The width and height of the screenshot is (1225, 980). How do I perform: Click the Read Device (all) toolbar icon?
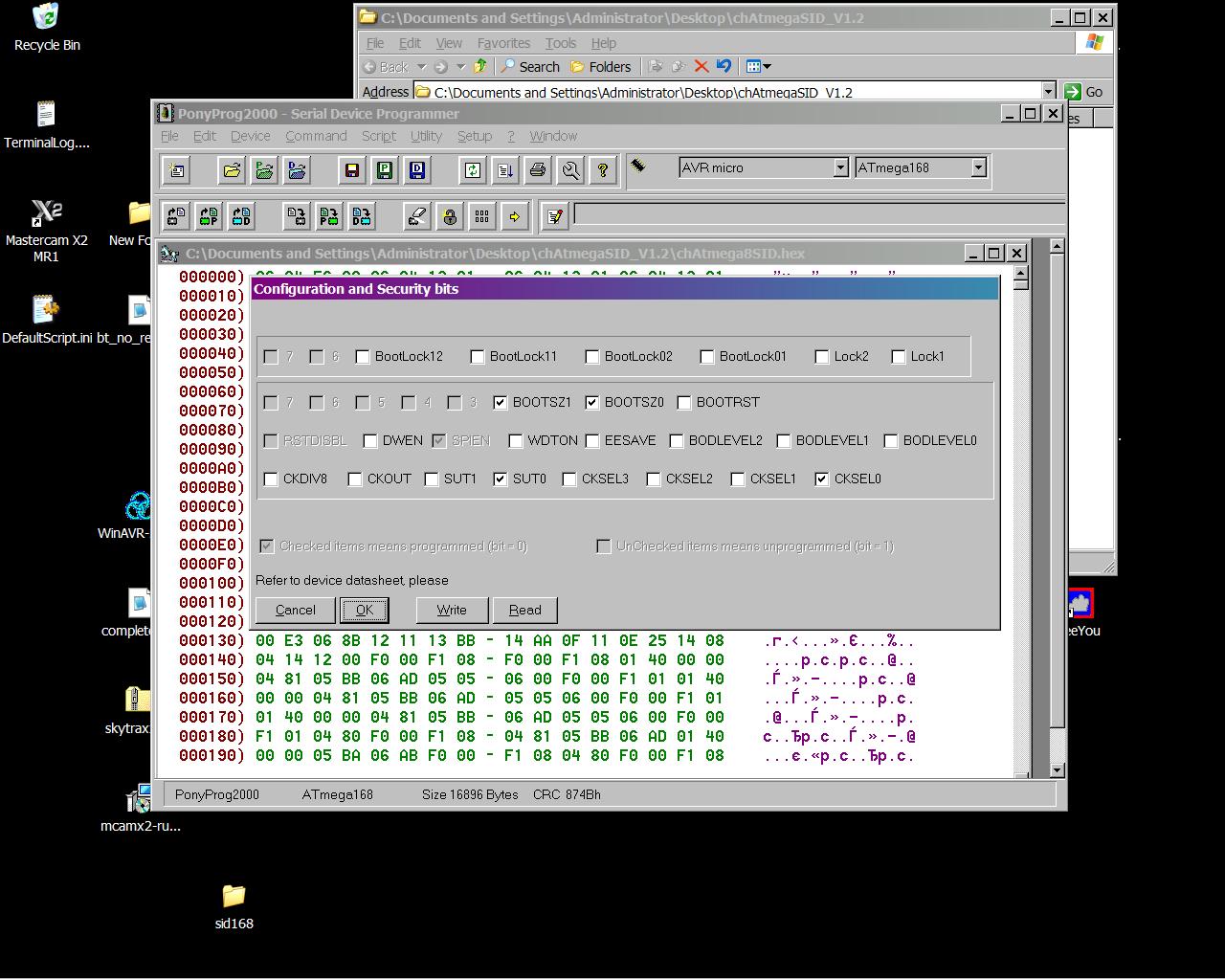point(176,216)
